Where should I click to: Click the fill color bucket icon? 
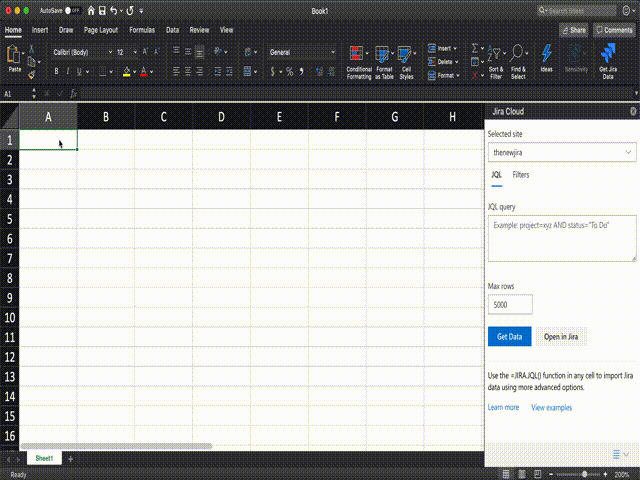127,72
